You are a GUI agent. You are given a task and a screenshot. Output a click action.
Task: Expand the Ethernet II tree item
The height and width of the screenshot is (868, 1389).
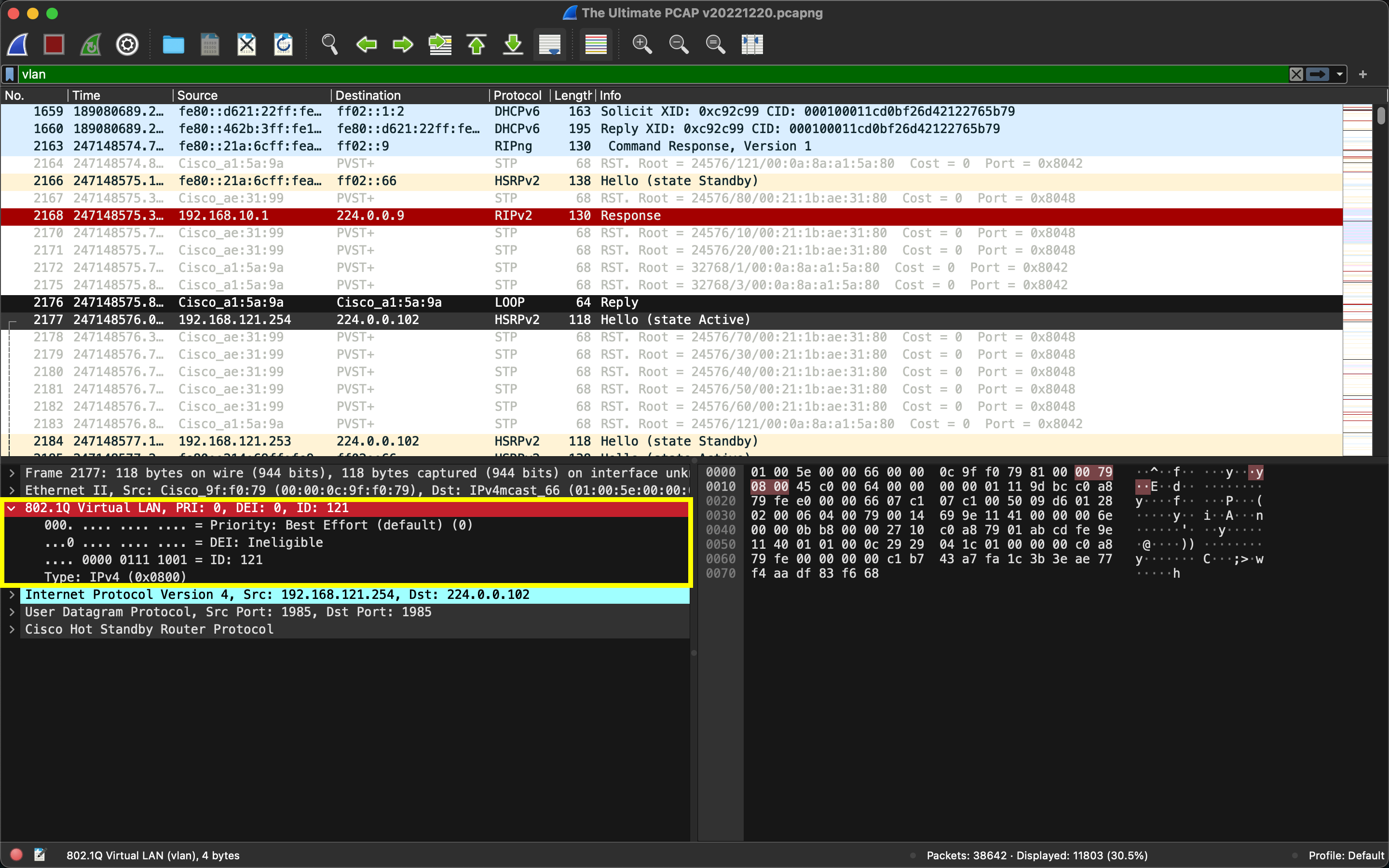click(x=12, y=490)
